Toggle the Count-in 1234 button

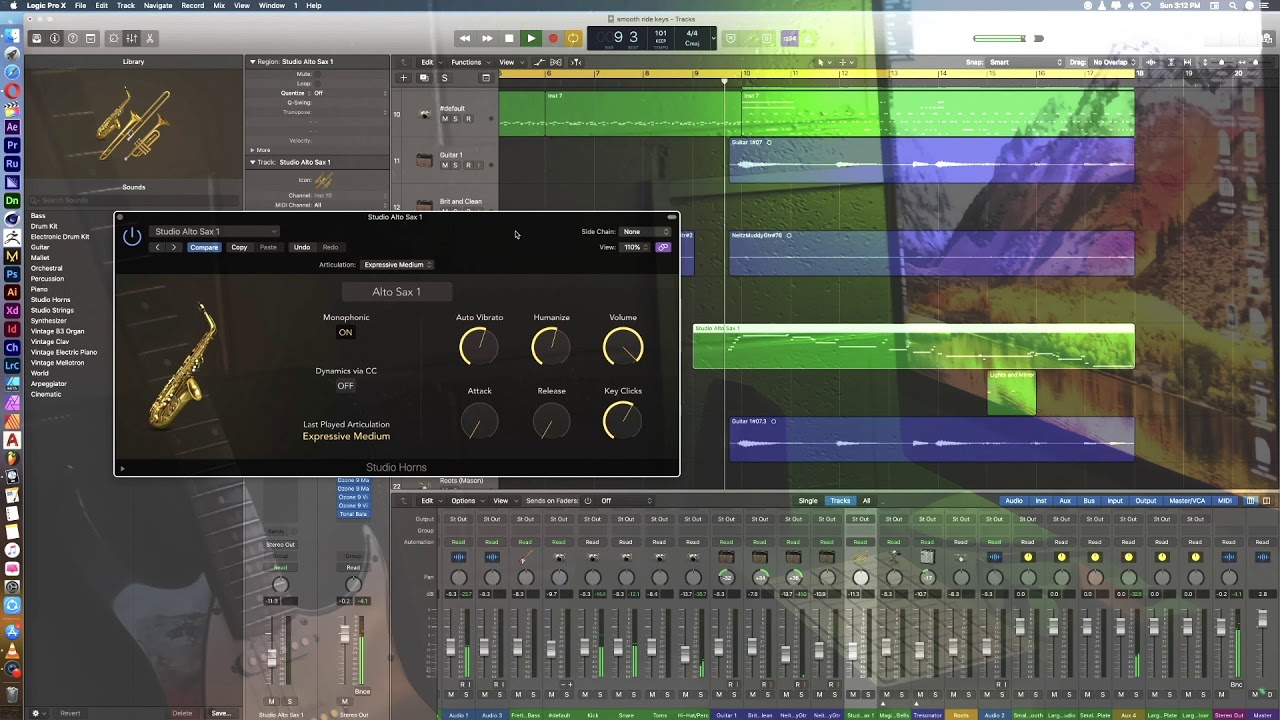coord(789,39)
